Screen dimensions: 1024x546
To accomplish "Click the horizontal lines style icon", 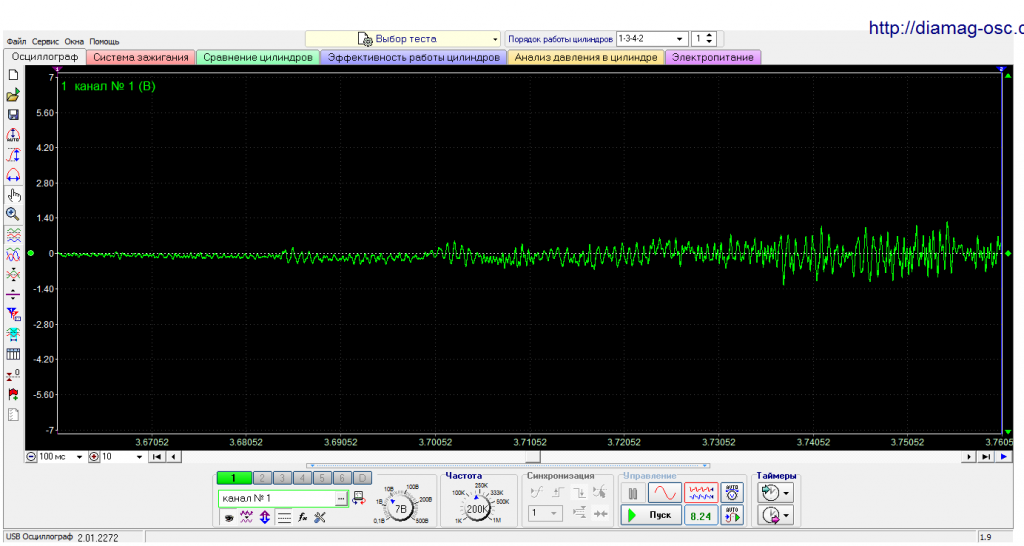I will pyautogui.click(x=284, y=517).
